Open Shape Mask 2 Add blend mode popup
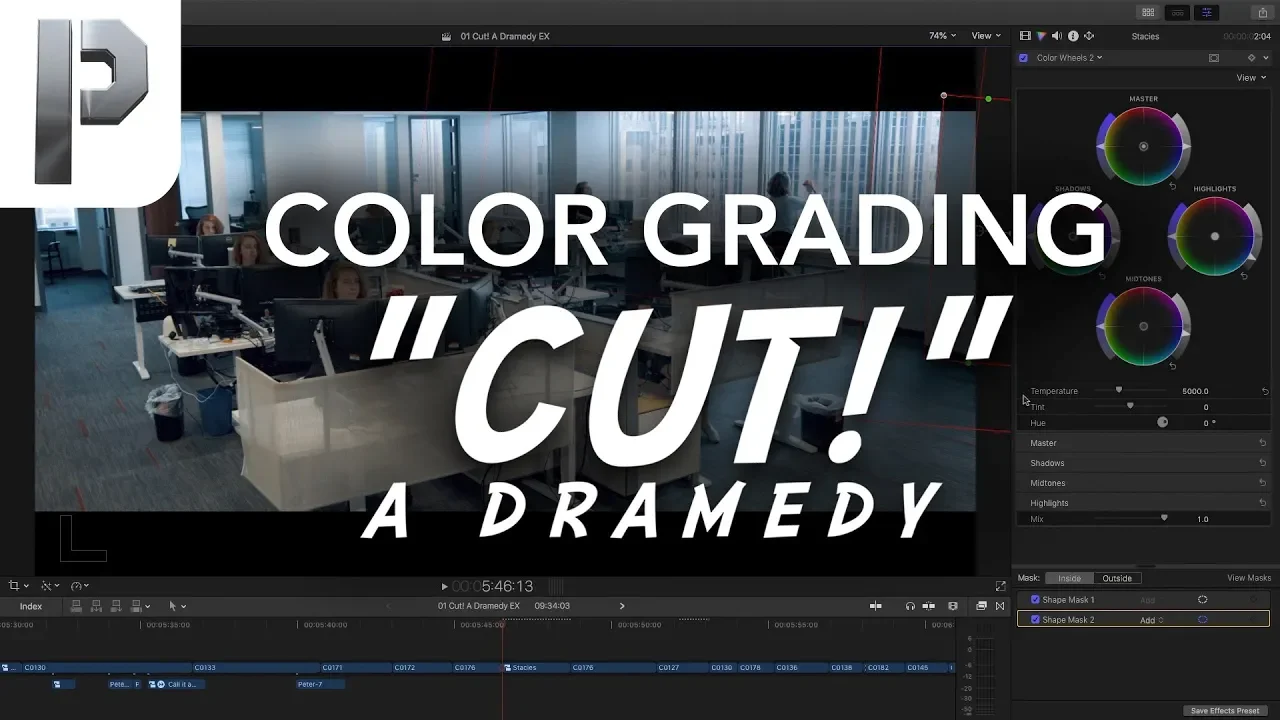The image size is (1280, 720). tap(1152, 620)
